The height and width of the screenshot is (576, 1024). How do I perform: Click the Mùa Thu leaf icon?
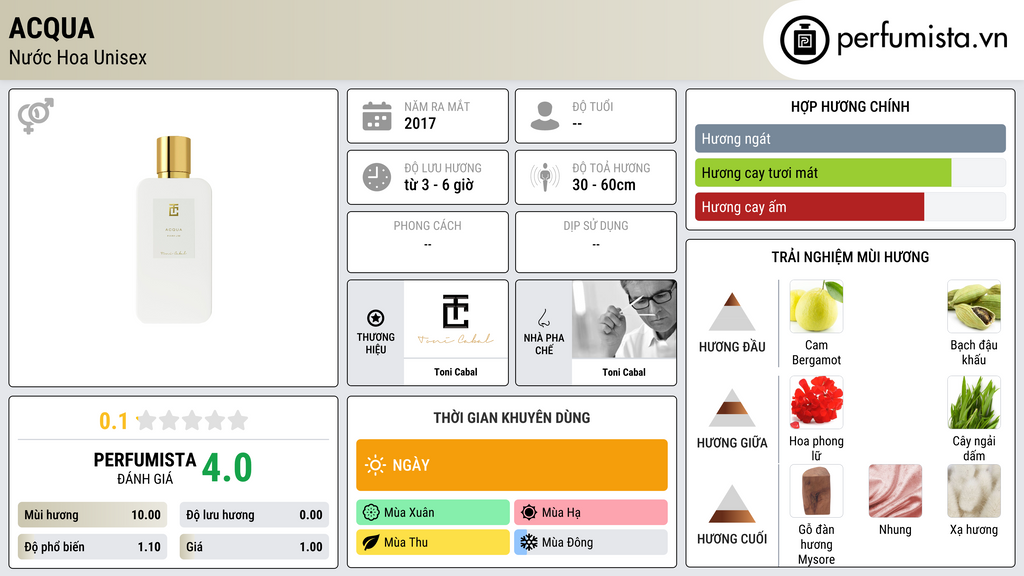[x=370, y=542]
